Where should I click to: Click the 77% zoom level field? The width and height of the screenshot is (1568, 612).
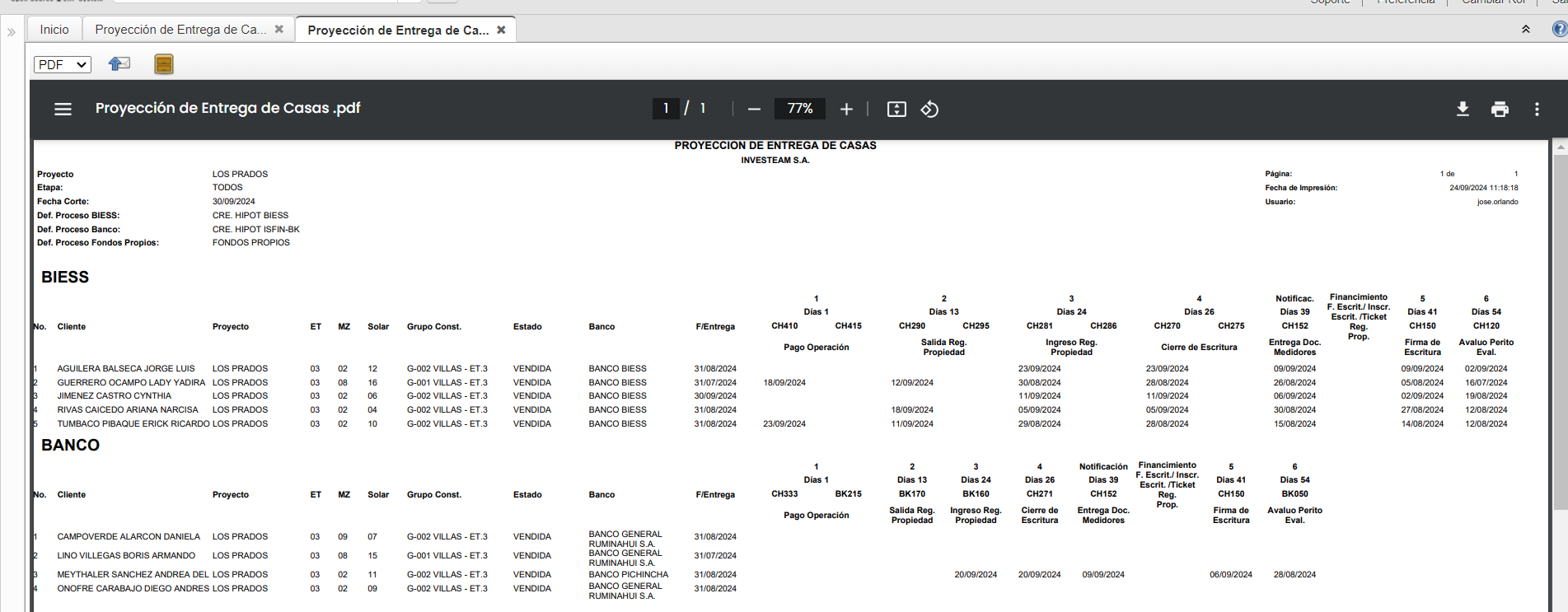coord(799,109)
